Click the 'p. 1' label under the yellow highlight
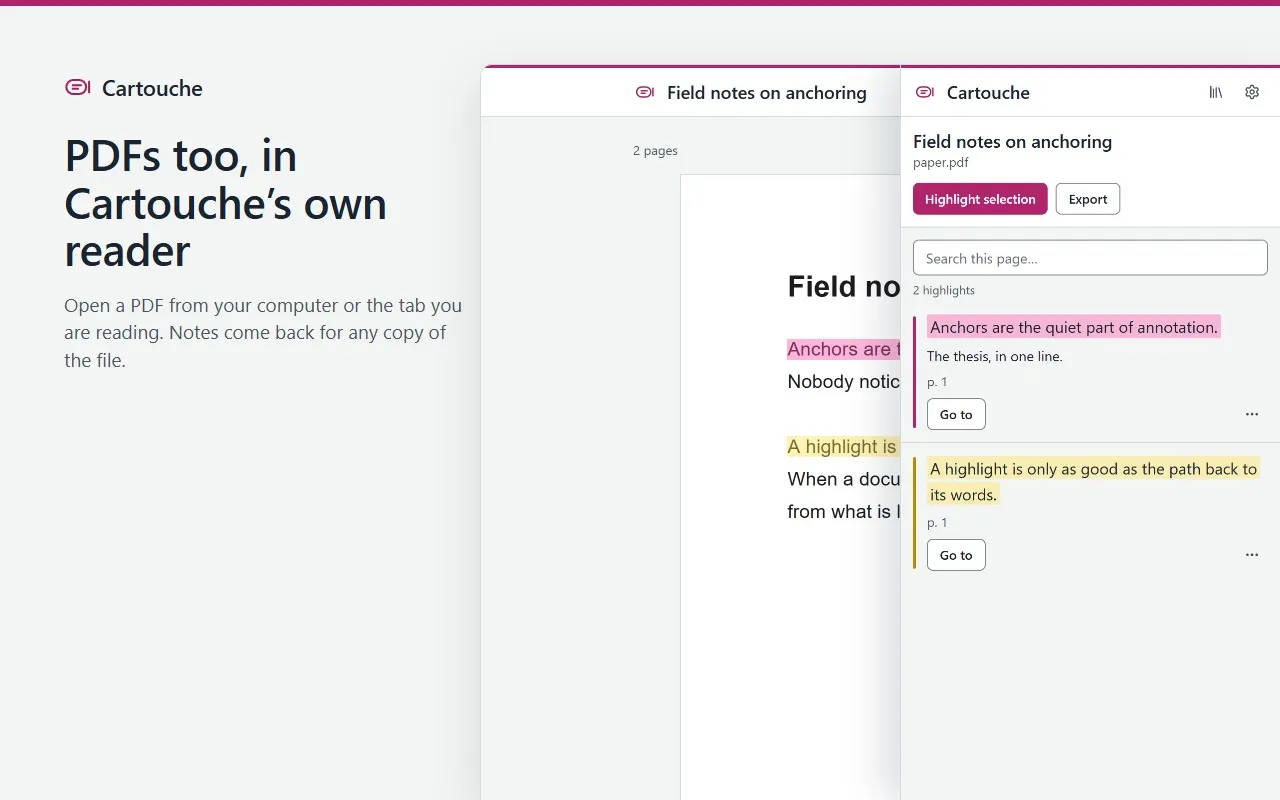 pos(937,523)
